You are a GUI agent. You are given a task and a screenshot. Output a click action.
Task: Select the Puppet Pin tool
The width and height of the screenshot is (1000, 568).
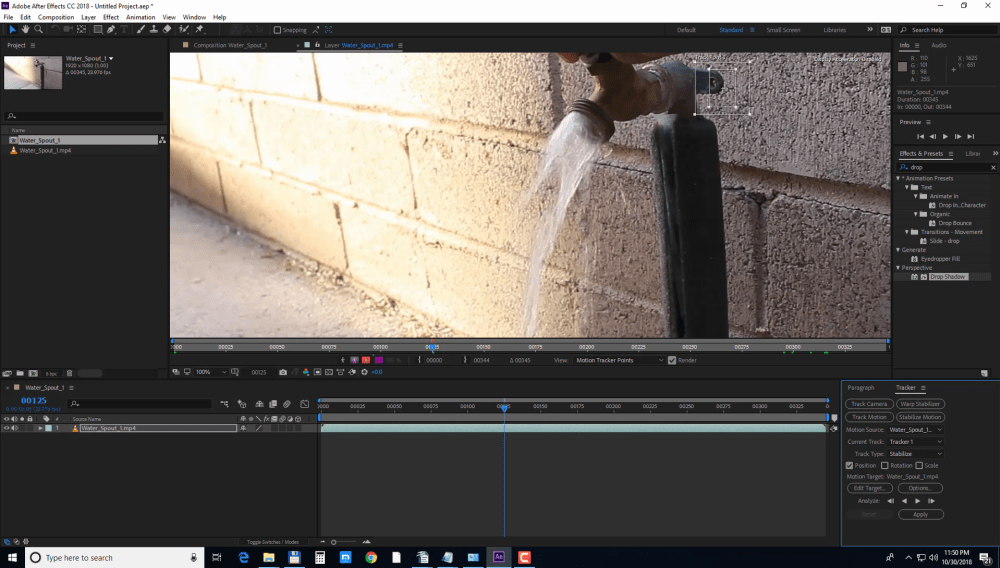[200, 29]
